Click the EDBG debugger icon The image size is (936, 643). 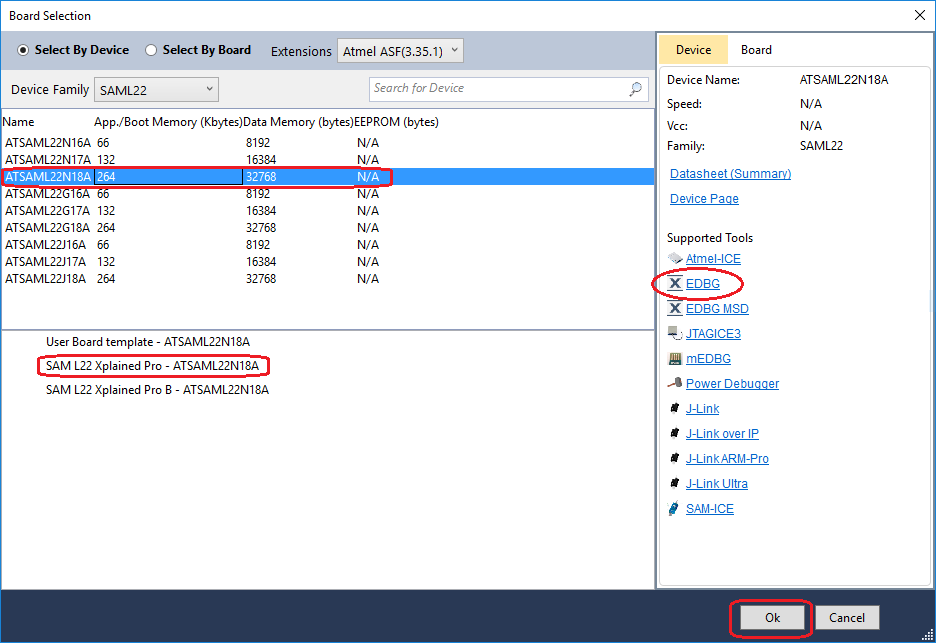[x=675, y=284]
